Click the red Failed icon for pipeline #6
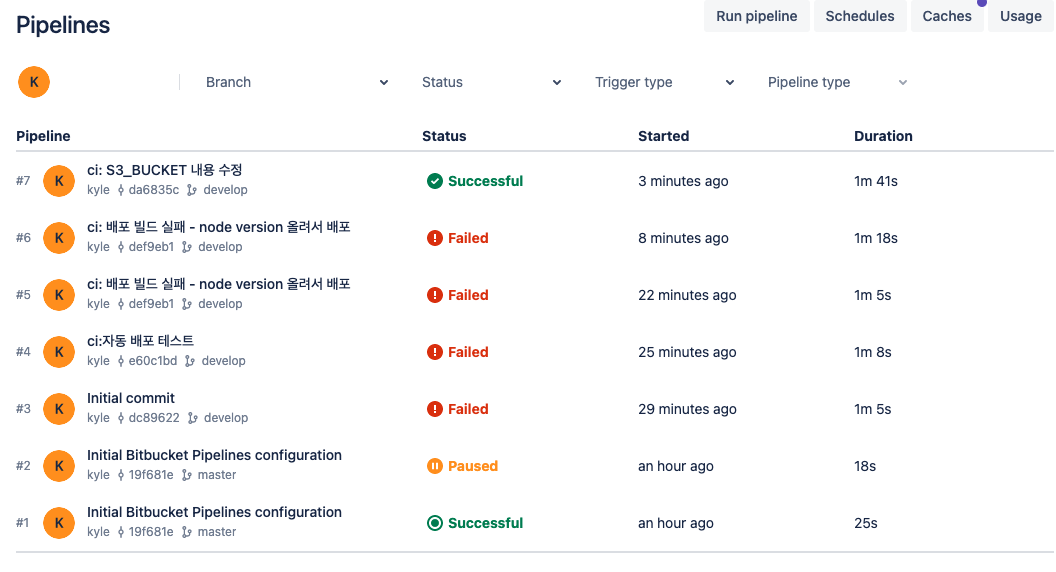 click(435, 238)
